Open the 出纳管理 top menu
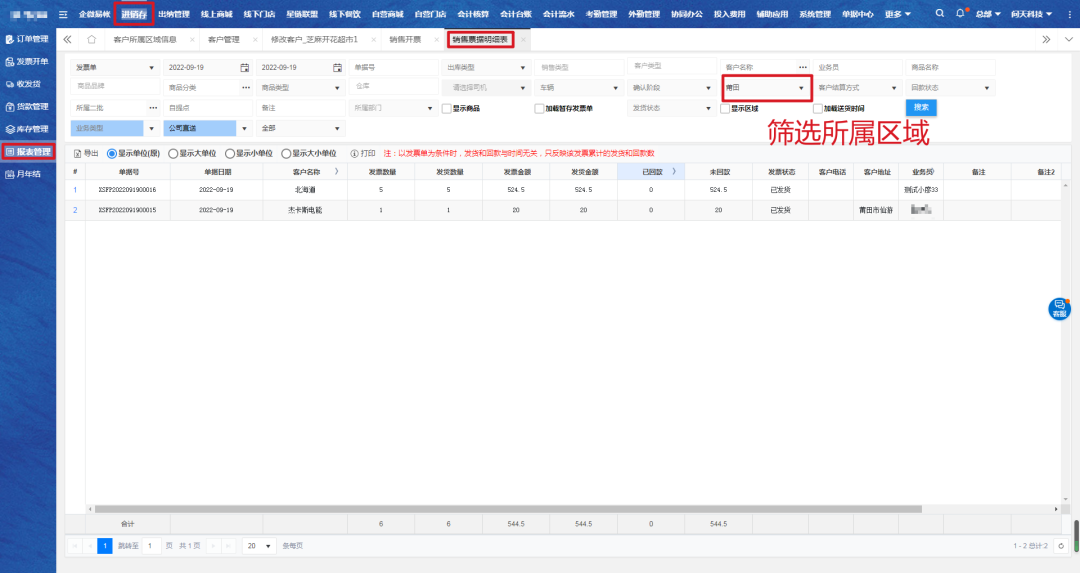Image resolution: width=1080 pixels, height=573 pixels. (x=173, y=15)
